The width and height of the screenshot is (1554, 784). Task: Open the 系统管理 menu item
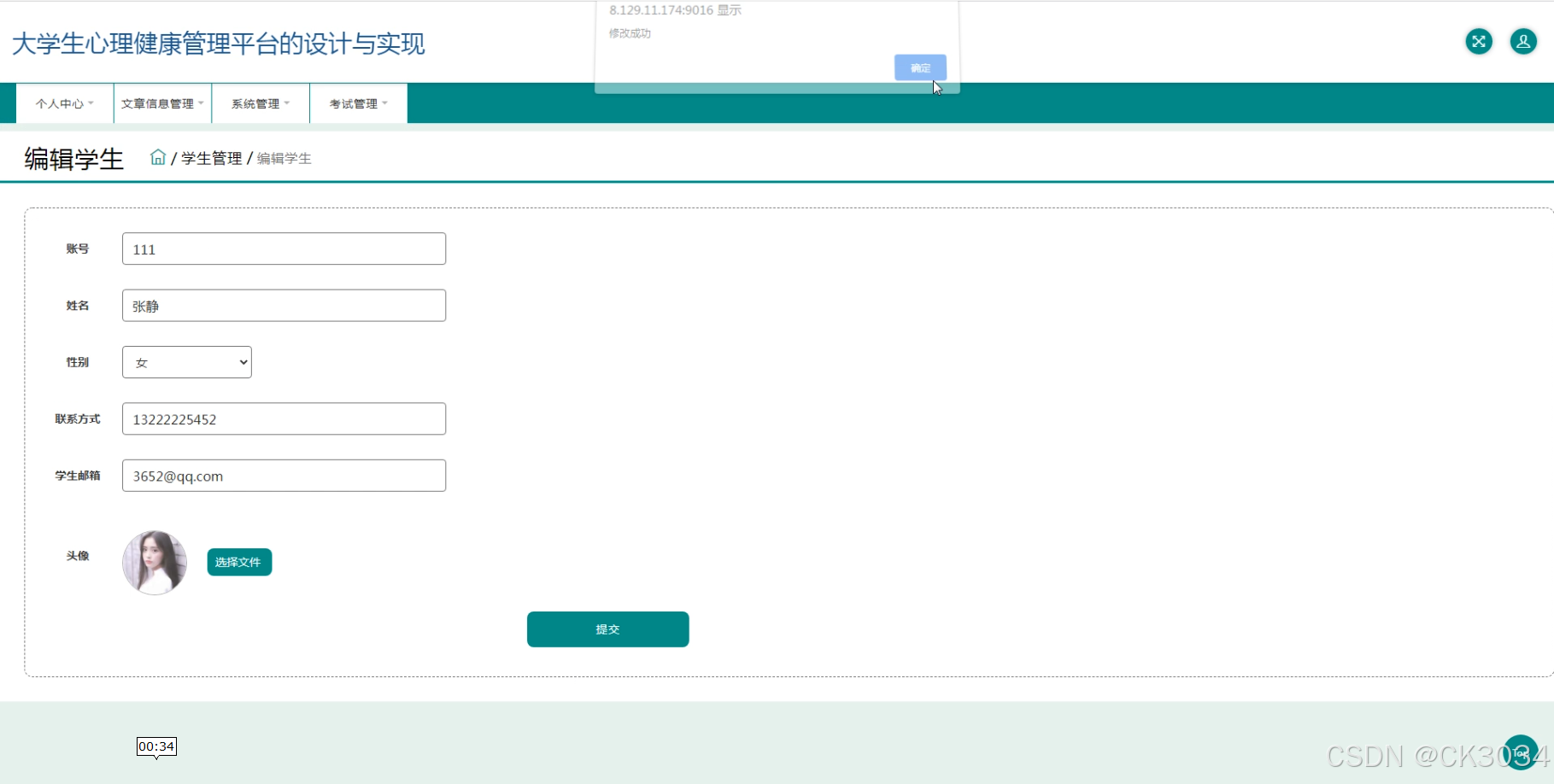(255, 103)
